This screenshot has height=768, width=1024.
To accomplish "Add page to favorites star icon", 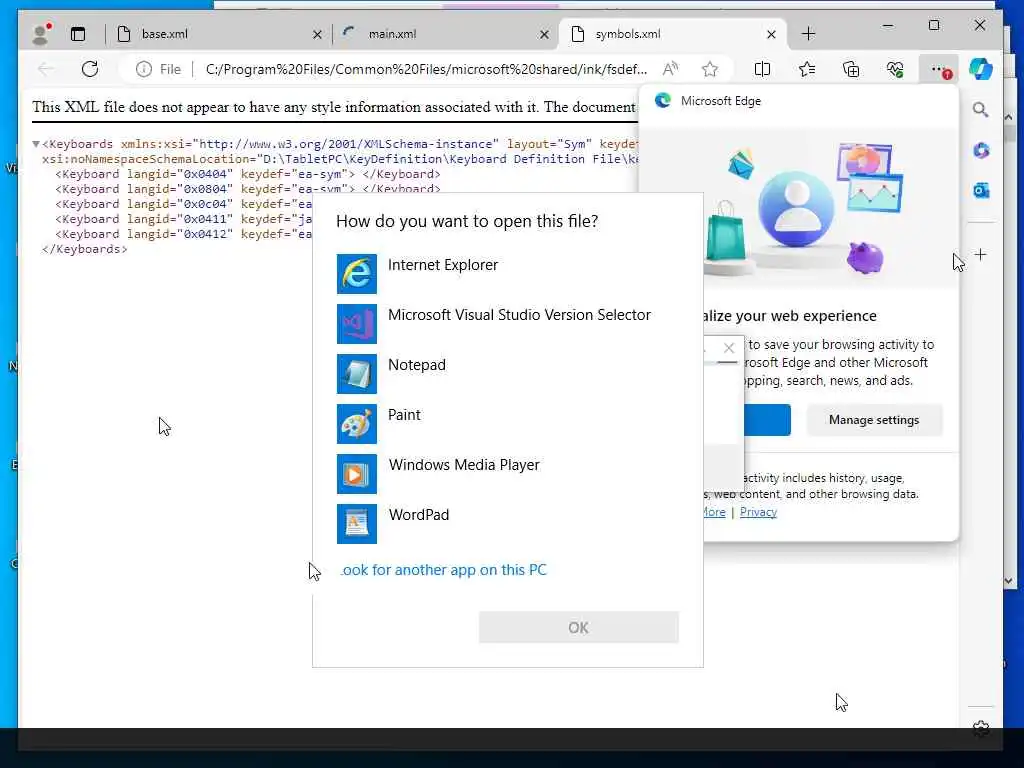I will 710,69.
